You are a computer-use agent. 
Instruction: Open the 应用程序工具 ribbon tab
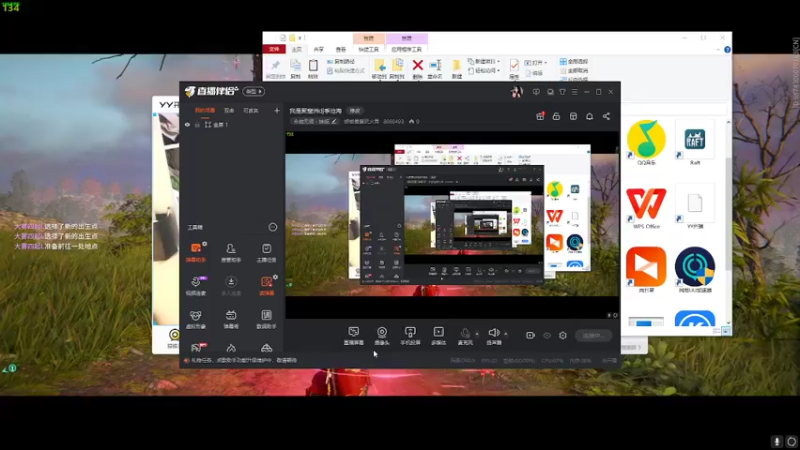(x=407, y=49)
